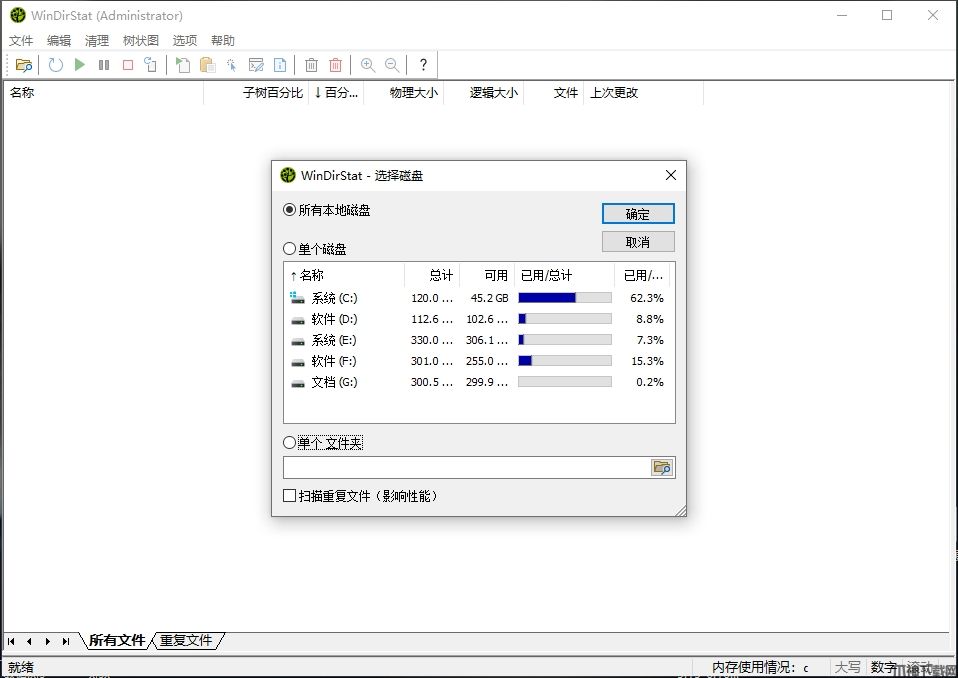Select the 所有本地磁盘 radio button

point(290,210)
